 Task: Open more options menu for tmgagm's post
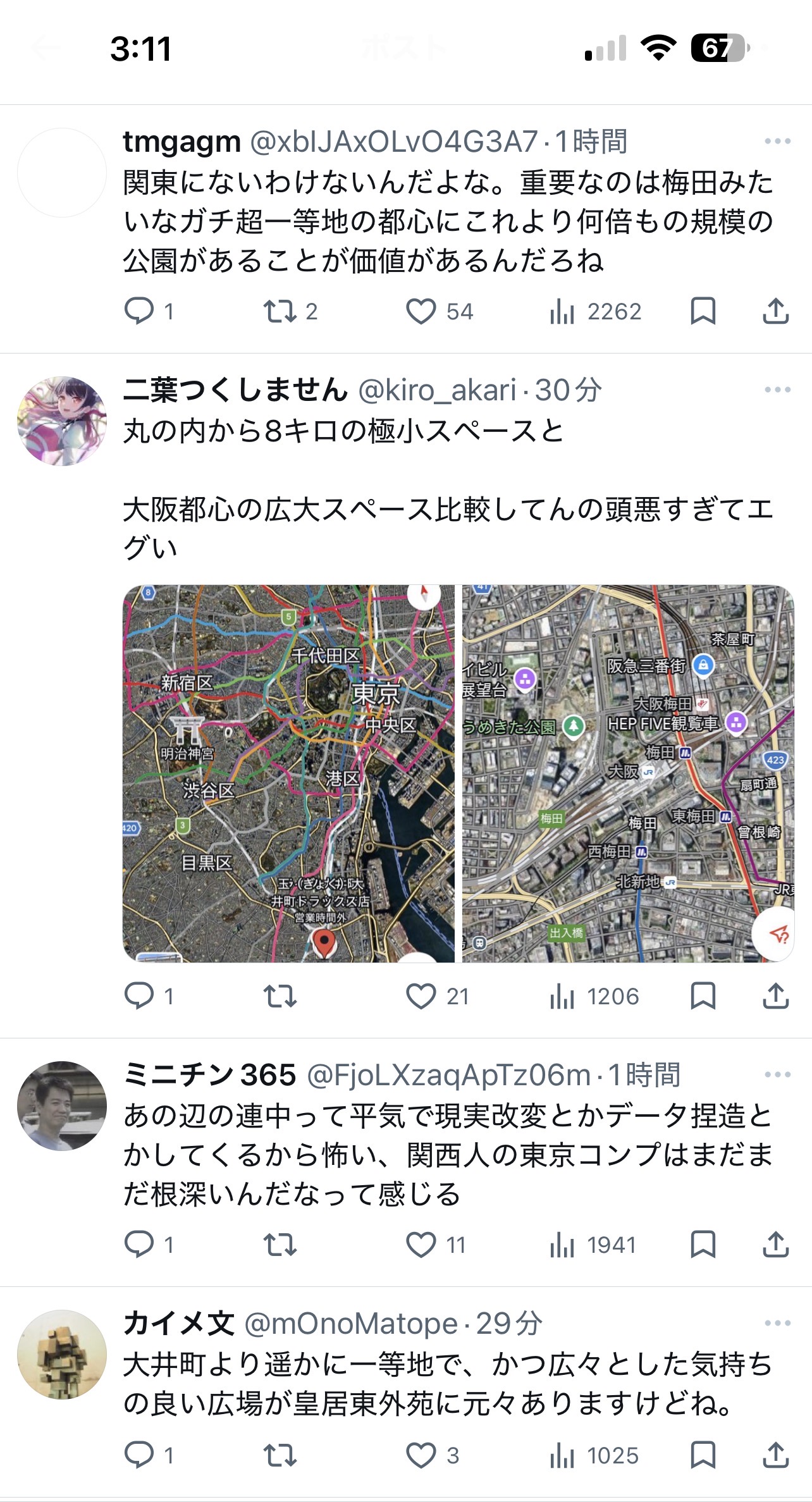[x=777, y=141]
